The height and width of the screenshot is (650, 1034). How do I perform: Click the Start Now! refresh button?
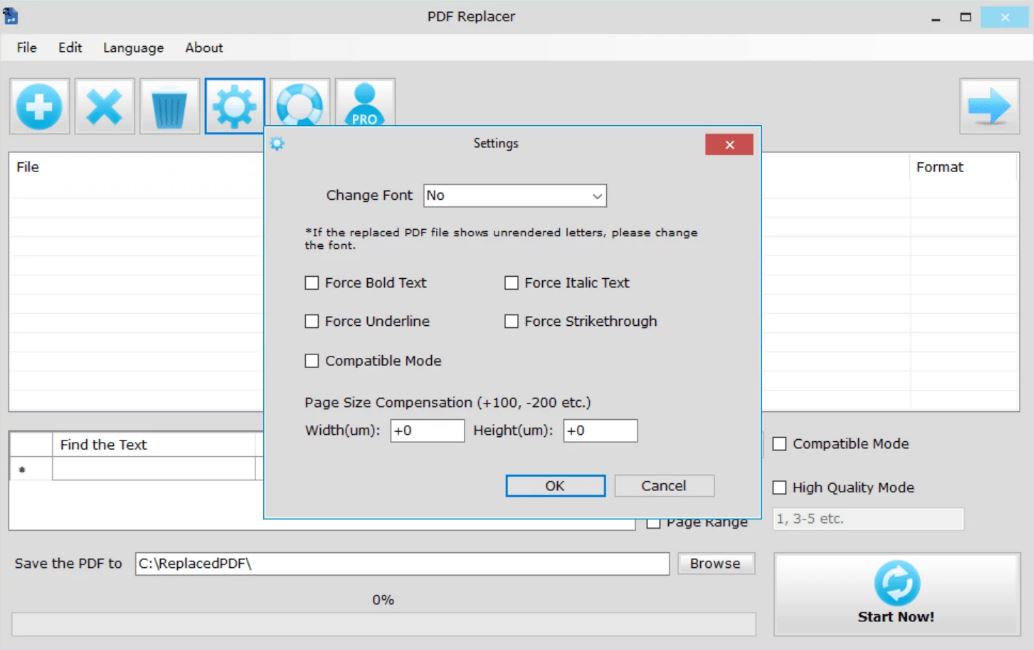coord(897,594)
